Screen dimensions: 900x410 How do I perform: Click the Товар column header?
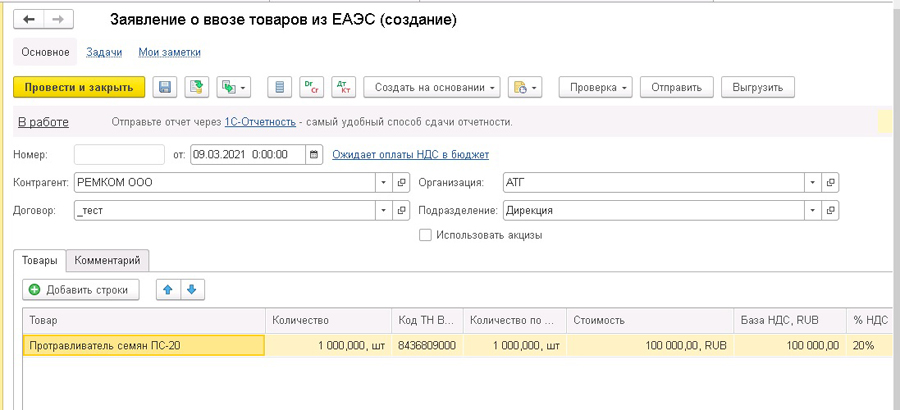click(x=144, y=320)
